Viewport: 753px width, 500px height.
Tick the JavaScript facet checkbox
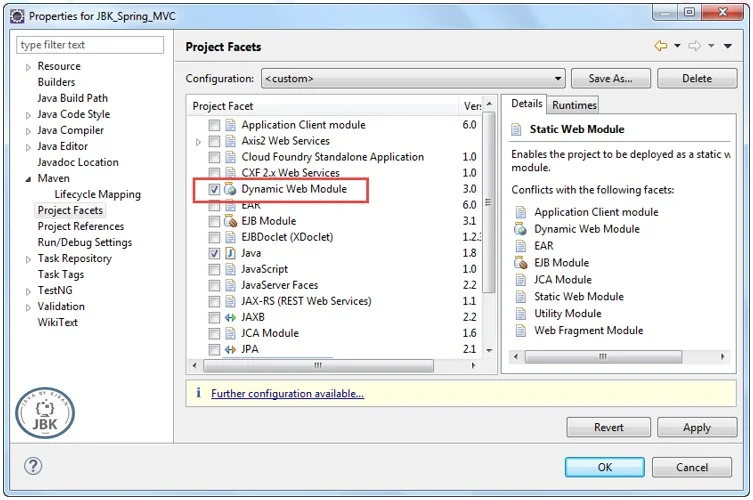point(214,269)
